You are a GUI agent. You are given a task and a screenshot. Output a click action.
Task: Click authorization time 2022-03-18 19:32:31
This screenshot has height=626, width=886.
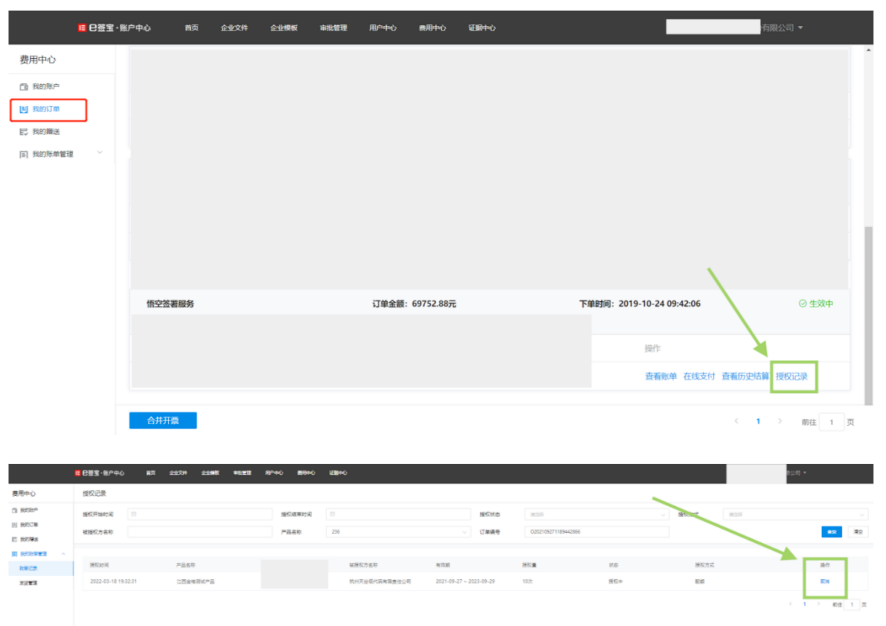pyautogui.click(x=113, y=581)
